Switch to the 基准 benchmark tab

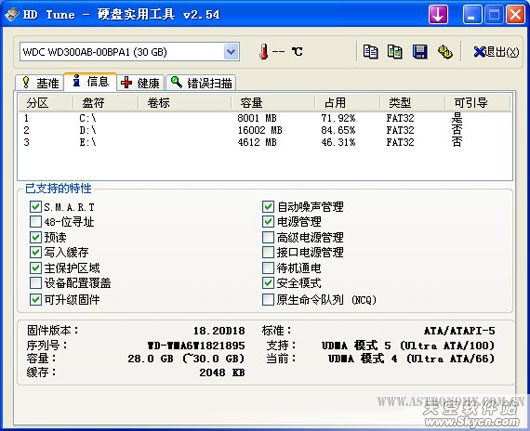pyautogui.click(x=39, y=83)
